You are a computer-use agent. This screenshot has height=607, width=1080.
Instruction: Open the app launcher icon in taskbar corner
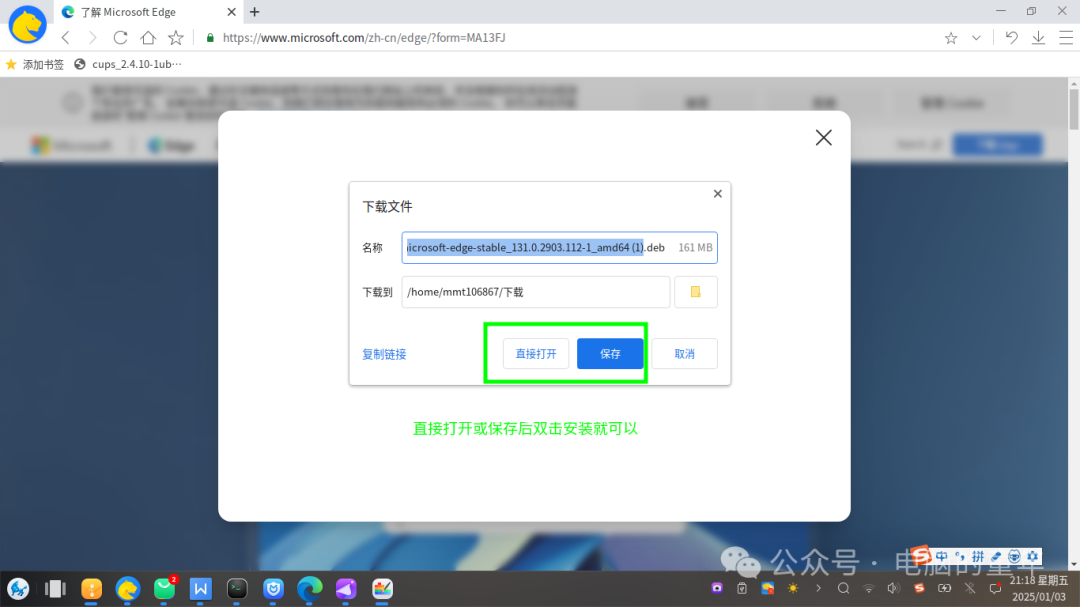coord(19,589)
